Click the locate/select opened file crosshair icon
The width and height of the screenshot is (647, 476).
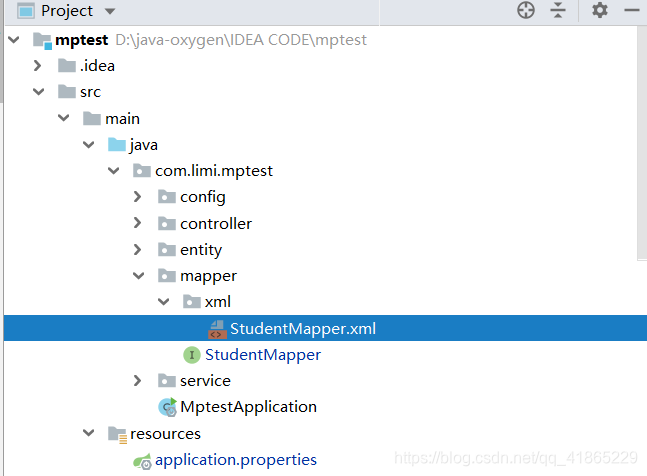pos(526,10)
